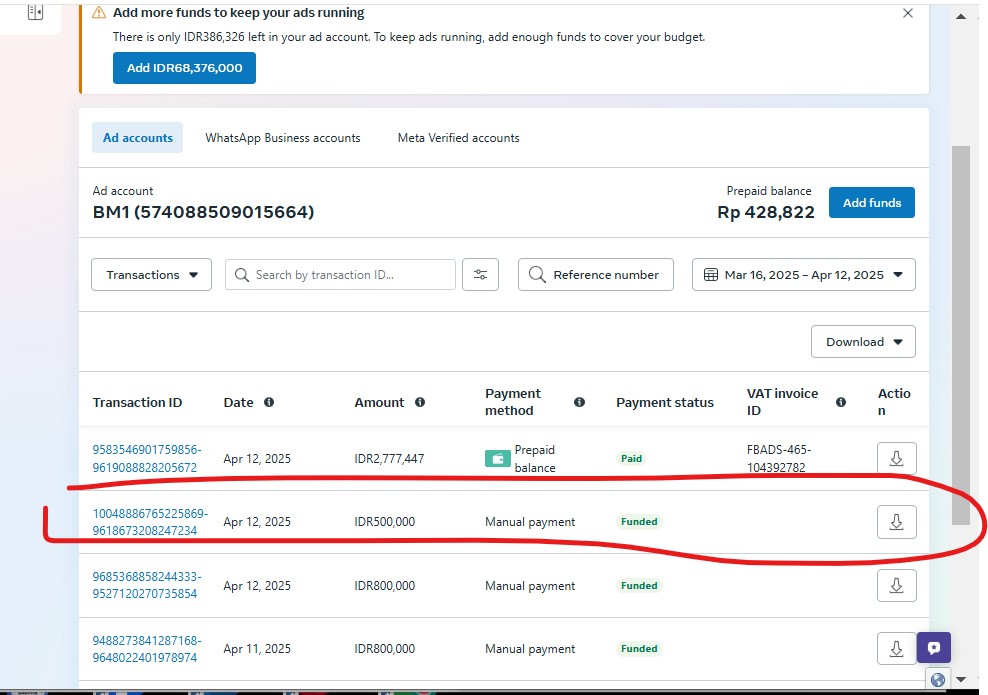The height and width of the screenshot is (695, 988).
Task: Open the date range Mar 16 - Apr 12 picker
Action: point(803,275)
